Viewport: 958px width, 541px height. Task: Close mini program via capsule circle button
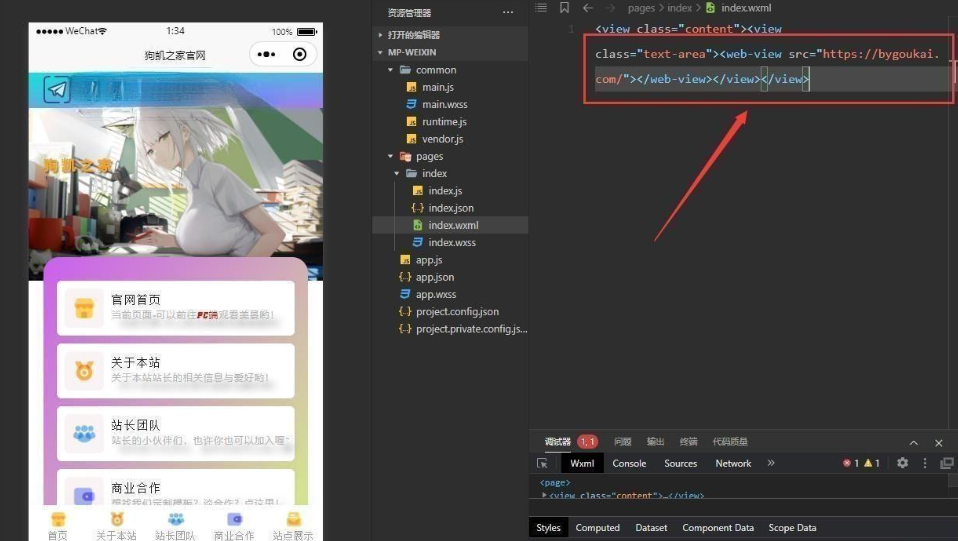(x=299, y=54)
